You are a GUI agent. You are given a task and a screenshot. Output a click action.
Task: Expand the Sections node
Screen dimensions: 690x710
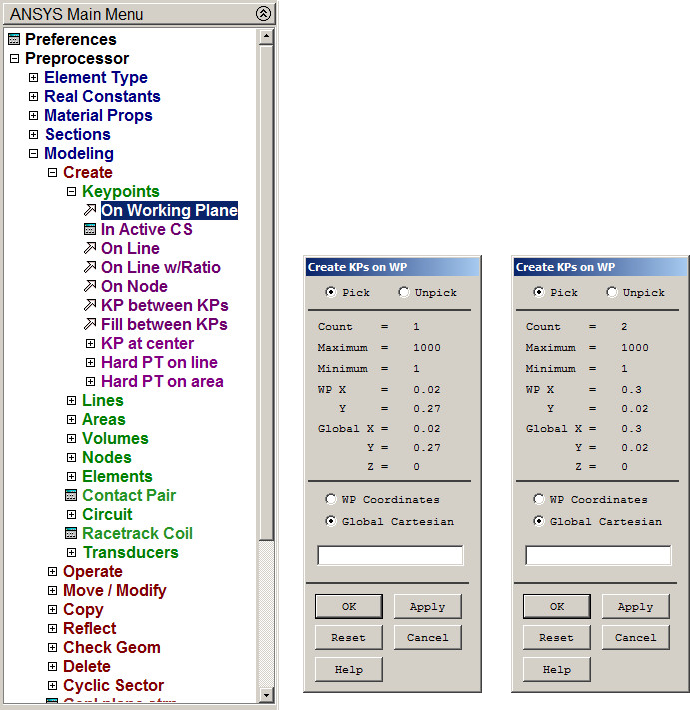pyautogui.click(x=34, y=134)
